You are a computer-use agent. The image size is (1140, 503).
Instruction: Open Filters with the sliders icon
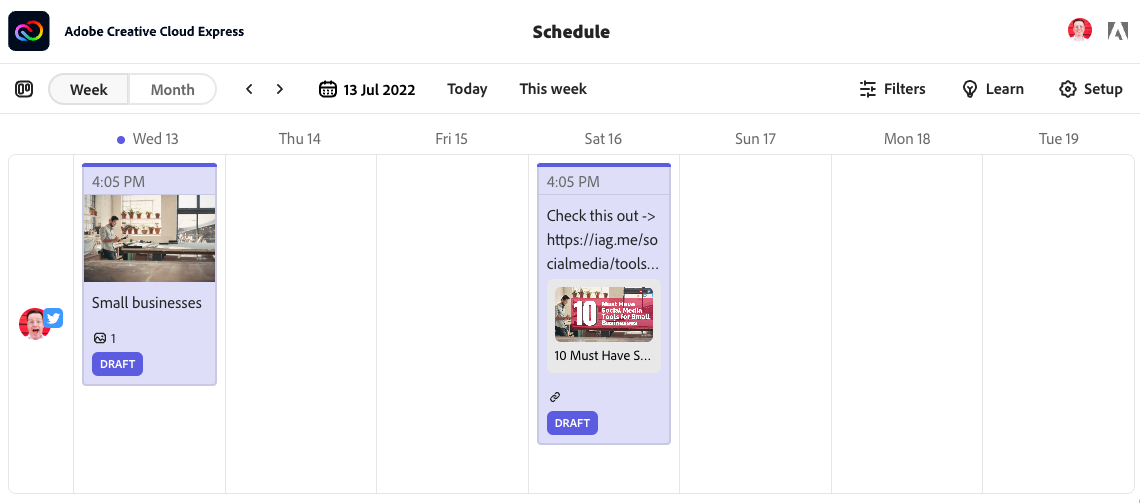867,89
